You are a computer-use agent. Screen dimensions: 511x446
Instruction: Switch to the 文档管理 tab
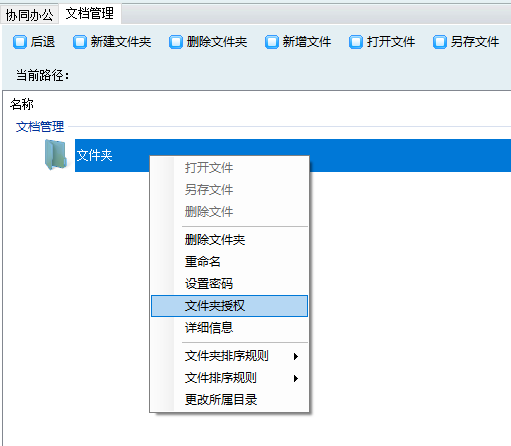click(90, 14)
